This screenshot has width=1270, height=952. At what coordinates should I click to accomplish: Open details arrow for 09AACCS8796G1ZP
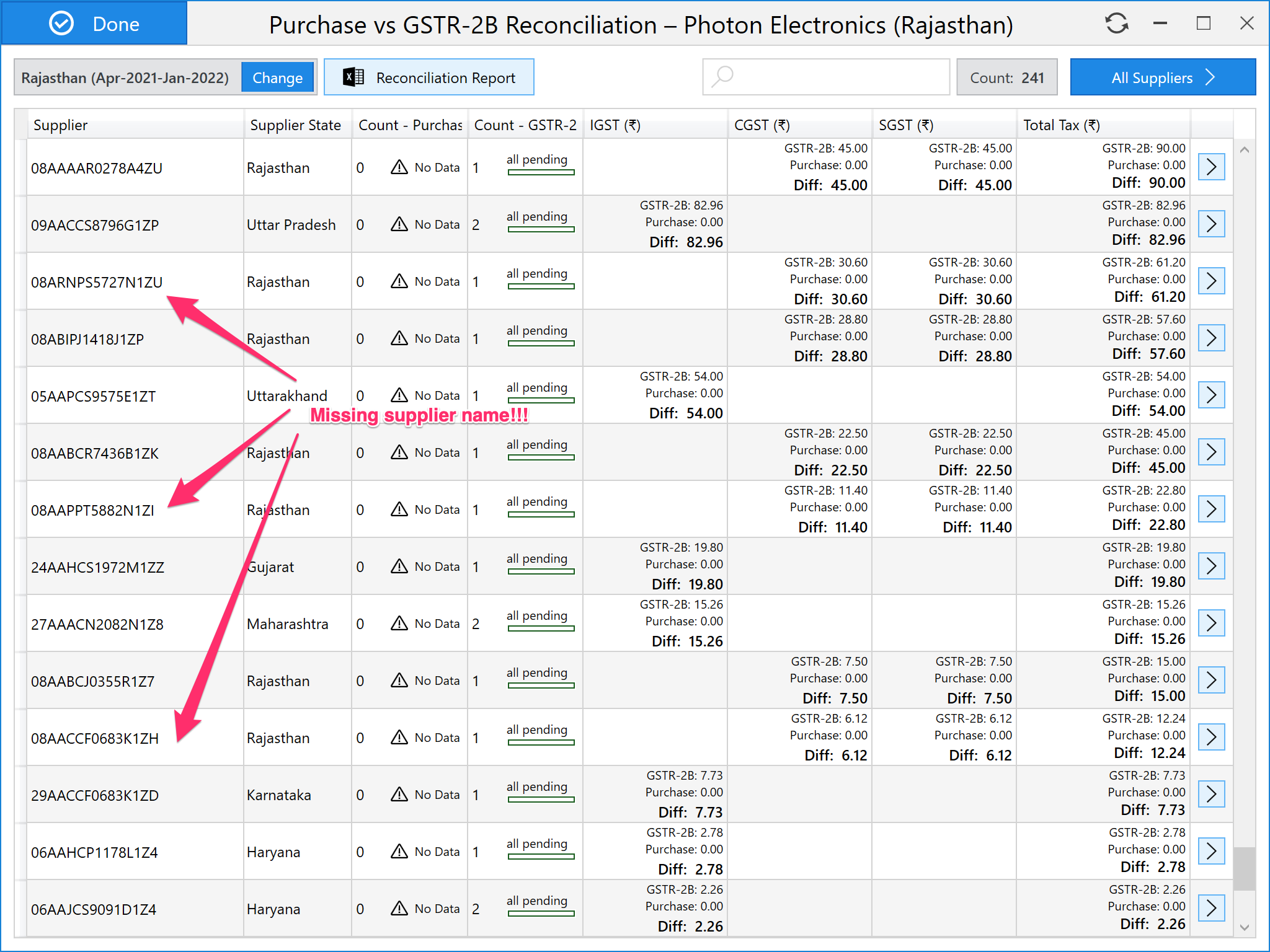pyautogui.click(x=1211, y=224)
